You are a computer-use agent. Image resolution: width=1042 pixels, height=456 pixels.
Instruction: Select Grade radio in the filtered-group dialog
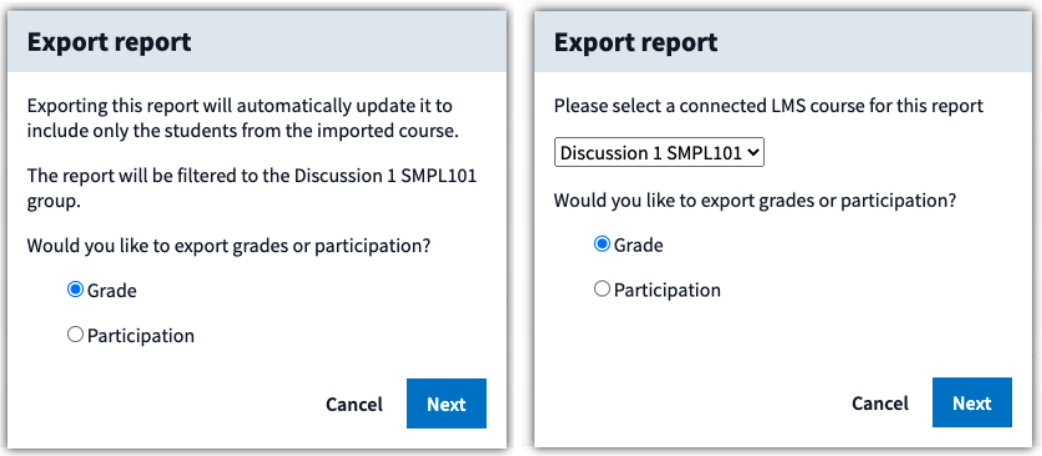click(75, 290)
